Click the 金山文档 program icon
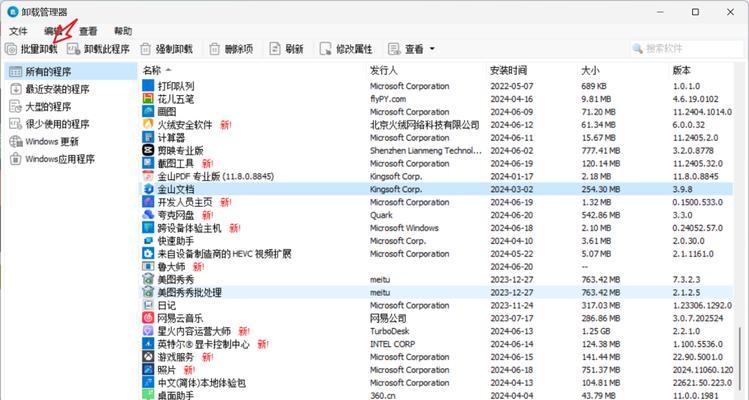749x400 pixels. [x=148, y=189]
